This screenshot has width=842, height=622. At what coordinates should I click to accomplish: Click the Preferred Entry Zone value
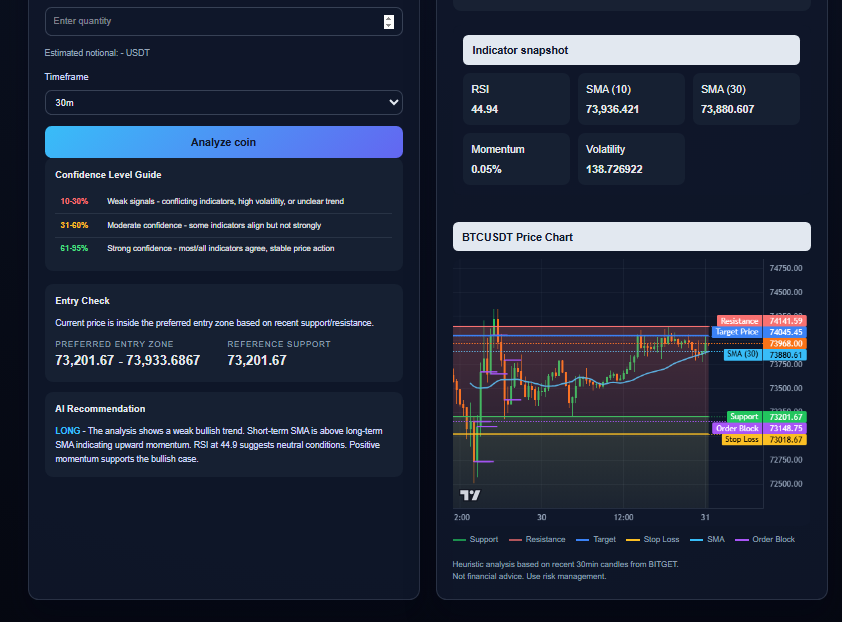click(127, 360)
